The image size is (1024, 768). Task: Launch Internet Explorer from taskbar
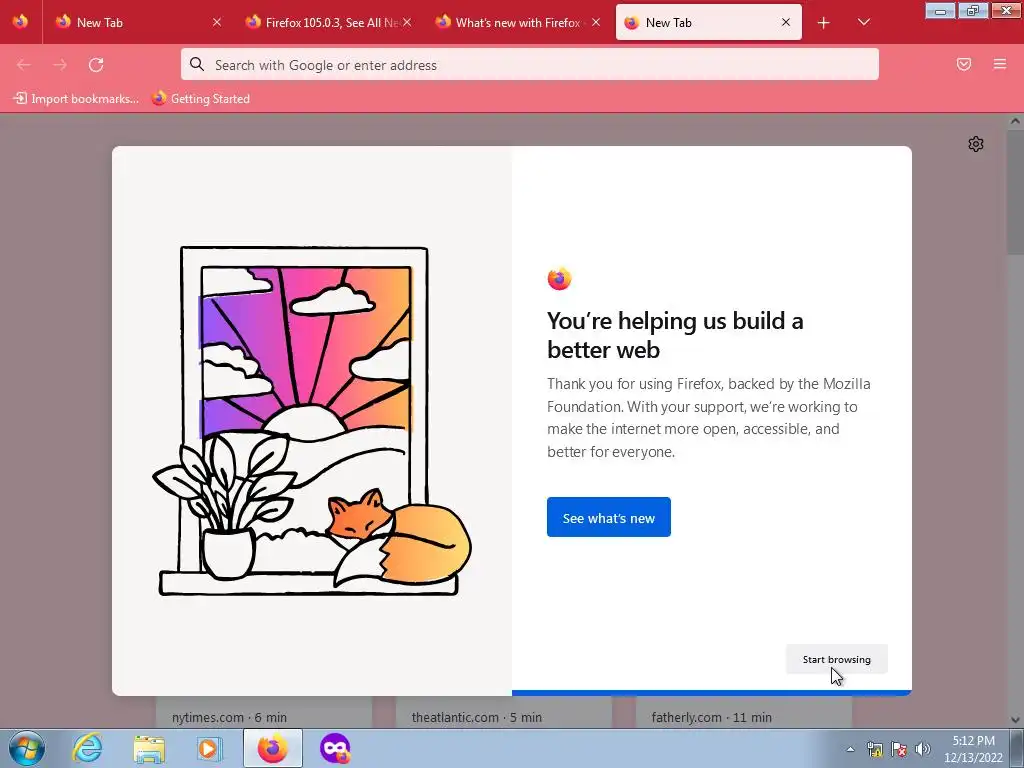pos(87,748)
